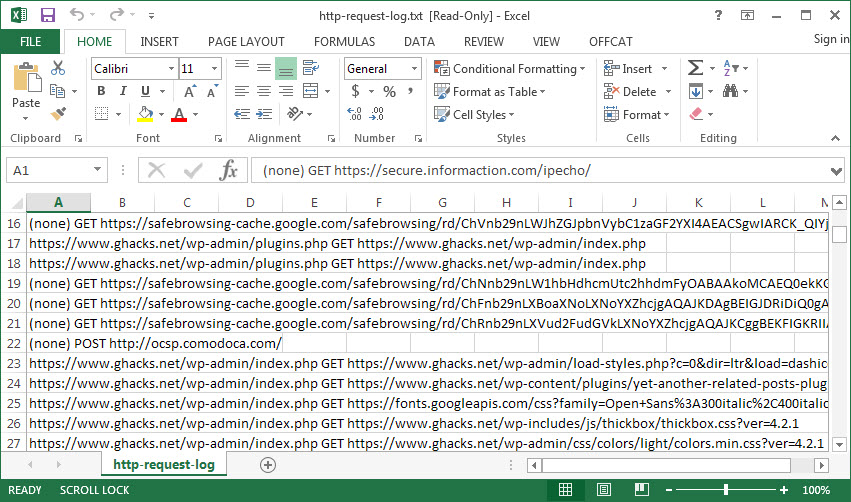Image resolution: width=851 pixels, height=502 pixels.
Task: Increase decimal places
Action: pyautogui.click(x=354, y=114)
